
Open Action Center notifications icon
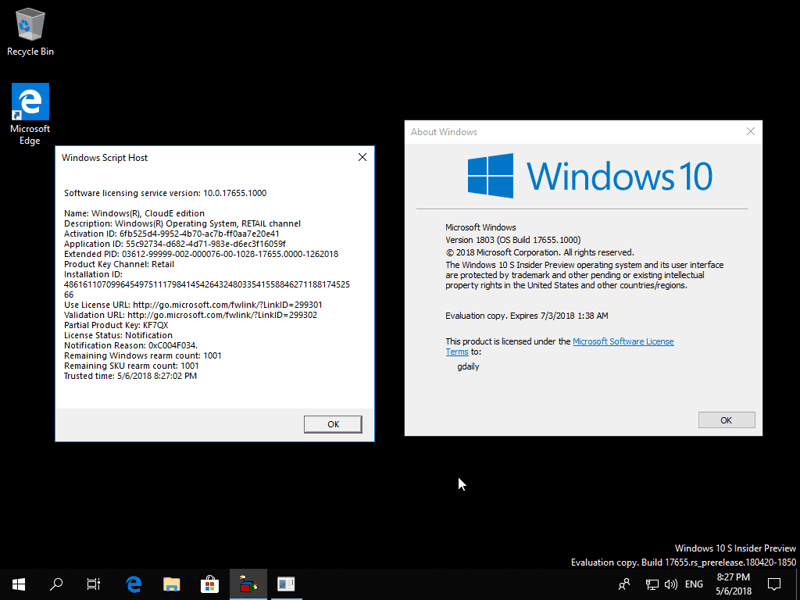pyautogui.click(x=774, y=584)
